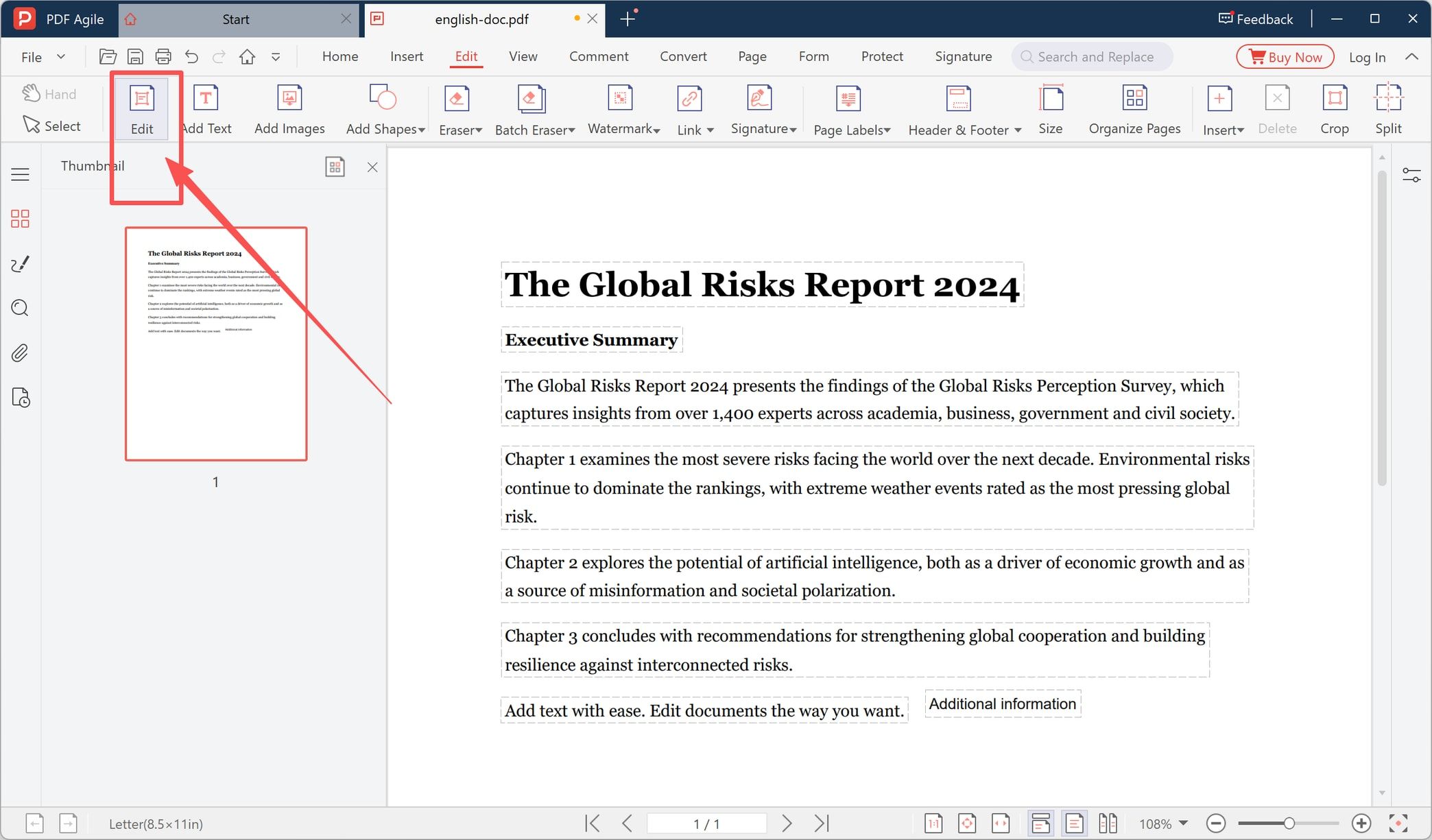Toggle thumbnail panel grid icon in sidebar
This screenshot has height=840, width=1432.
[20, 219]
